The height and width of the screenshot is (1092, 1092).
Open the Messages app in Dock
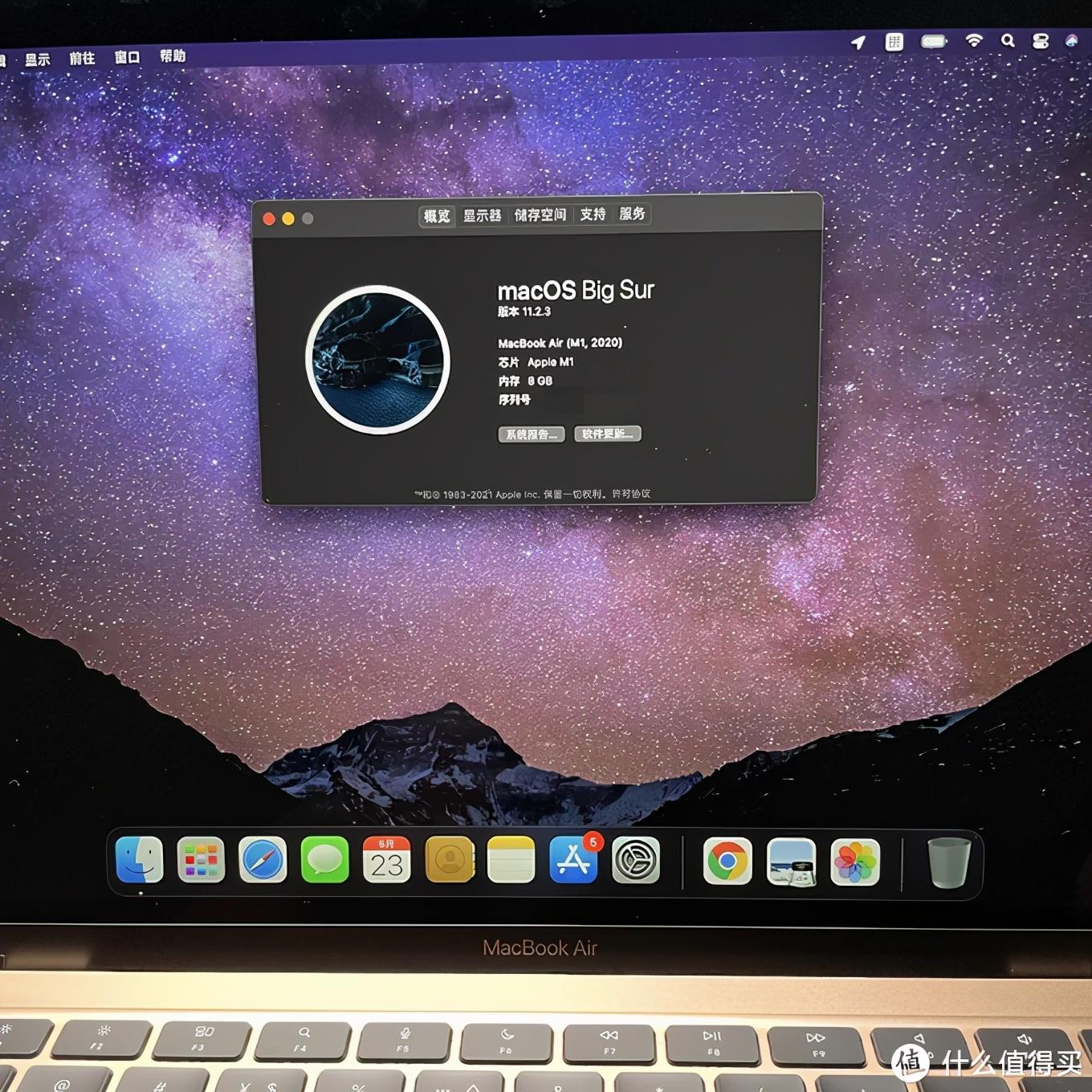click(x=324, y=860)
